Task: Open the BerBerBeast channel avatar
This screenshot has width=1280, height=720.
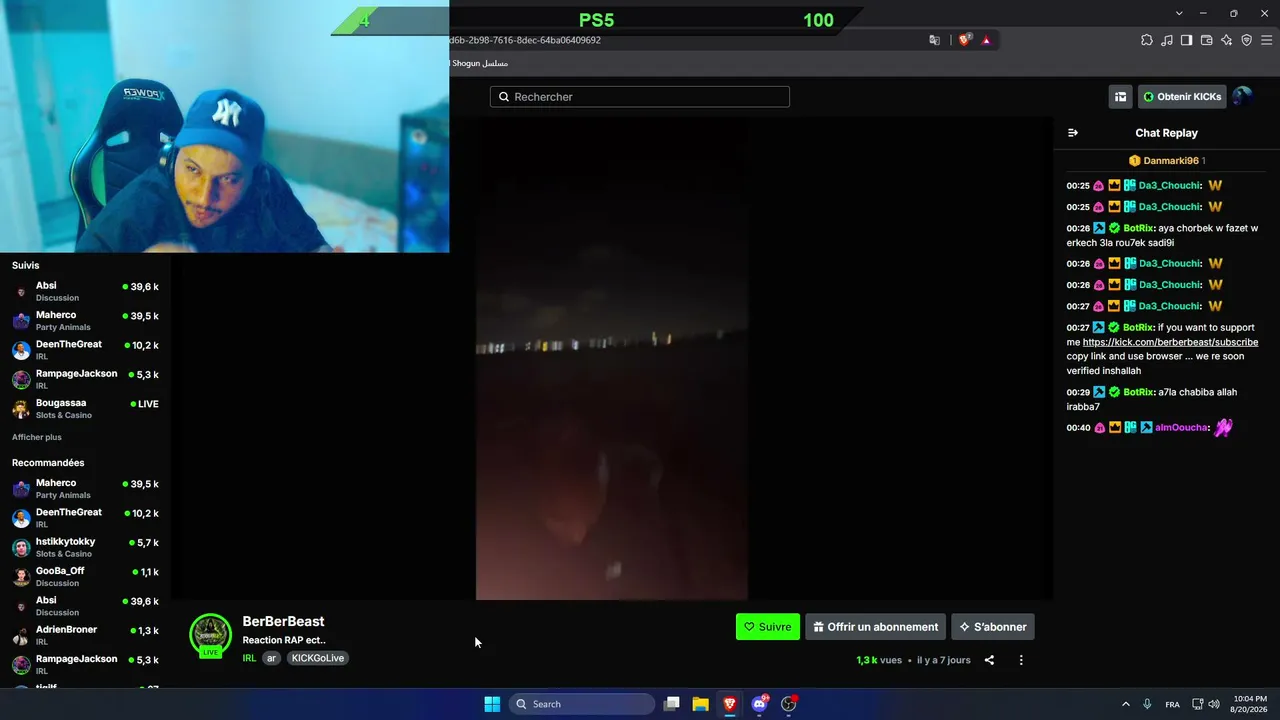Action: click(210, 634)
